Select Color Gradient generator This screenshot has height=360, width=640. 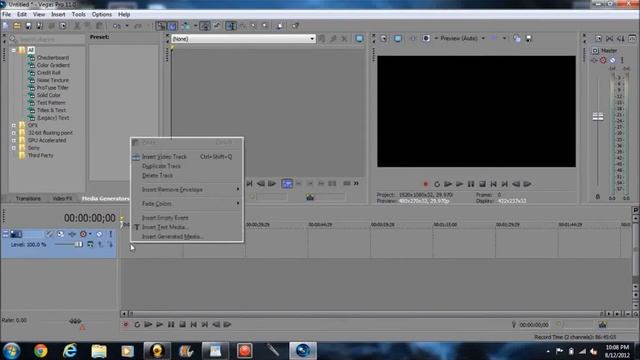click(x=53, y=65)
